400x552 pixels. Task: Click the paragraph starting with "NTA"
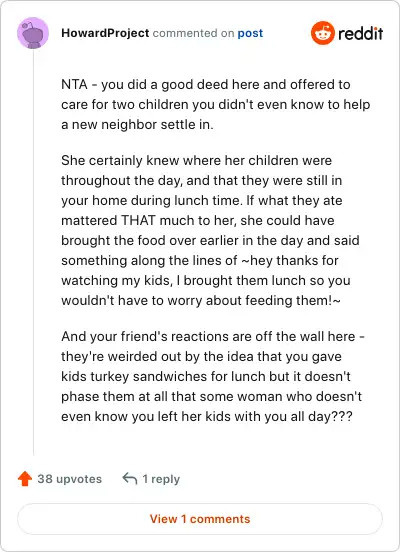215,105
